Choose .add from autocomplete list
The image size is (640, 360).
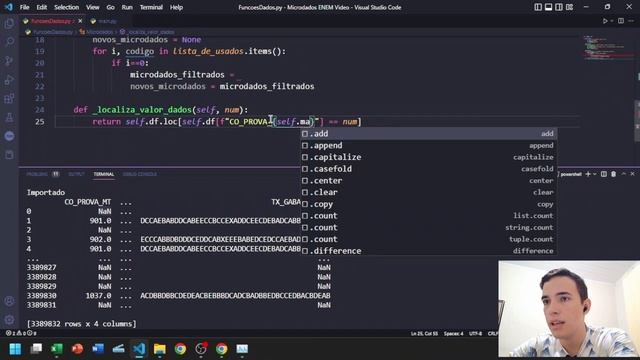point(429,133)
